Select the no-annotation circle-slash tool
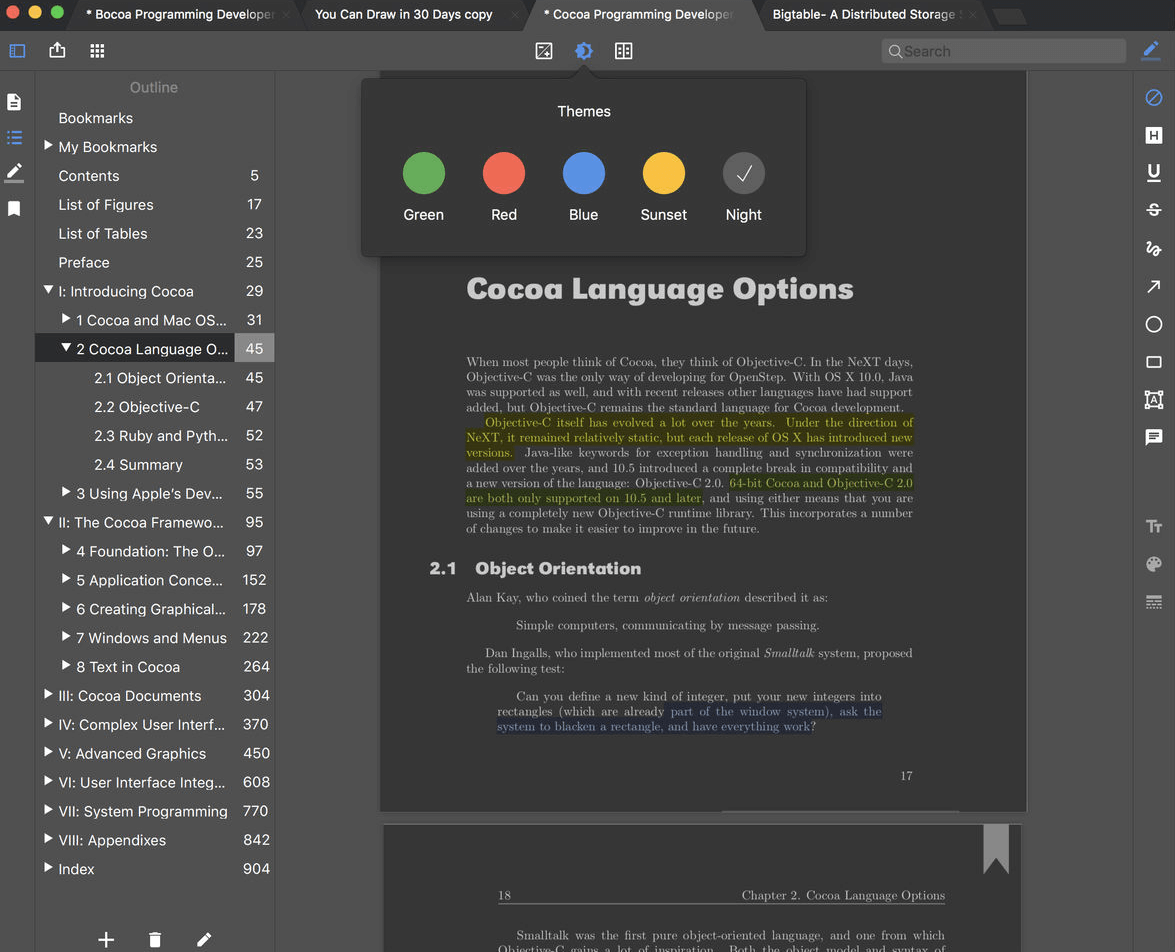The height and width of the screenshot is (952, 1175). pos(1154,97)
